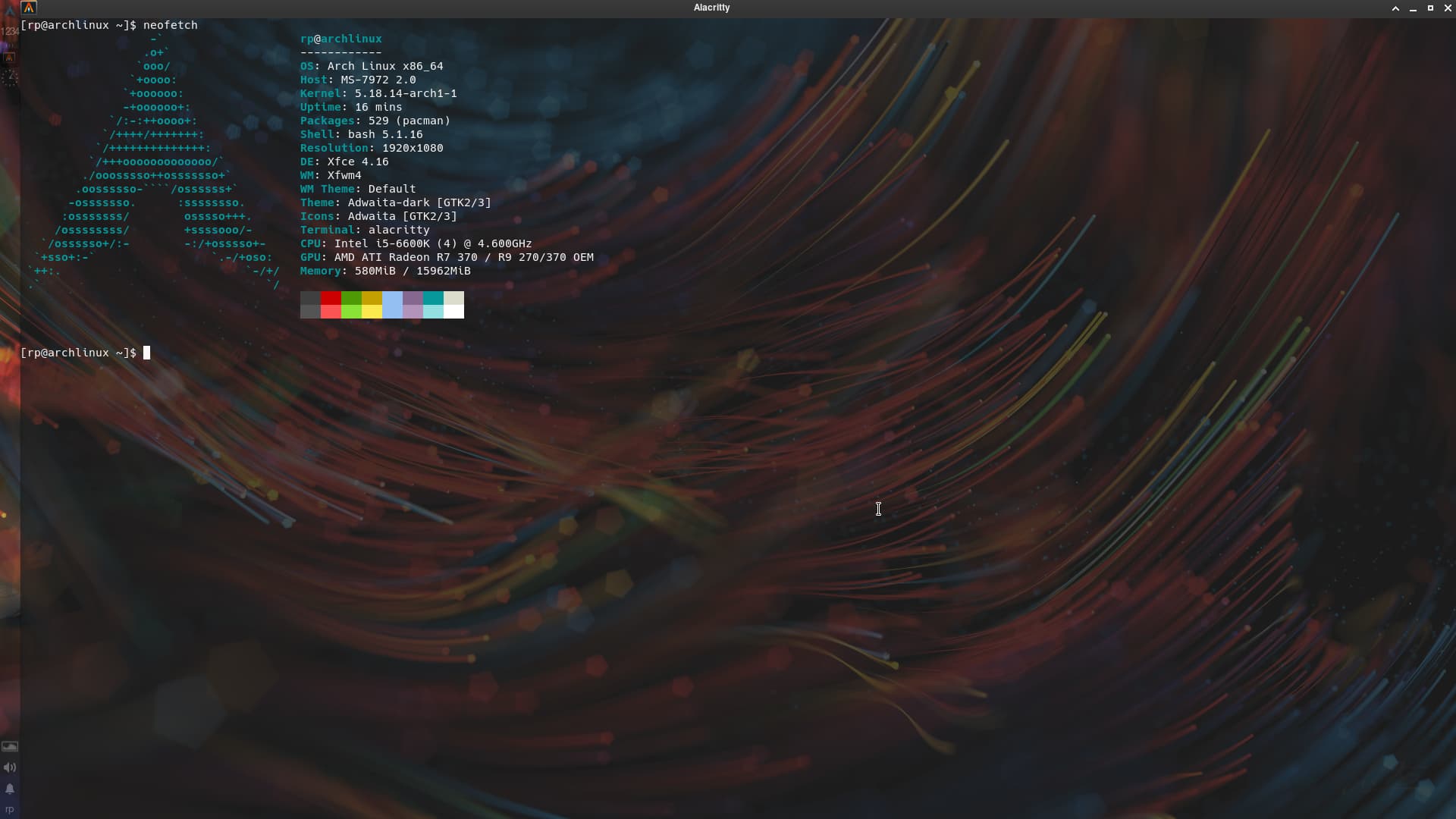Click the dotted spinner icon in side panel
This screenshot has height=819, width=1456.
(10, 77)
